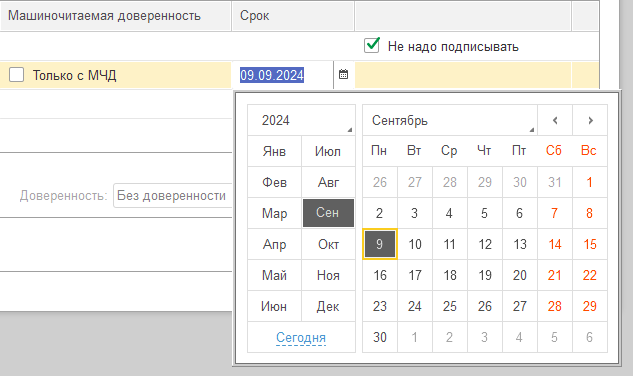Choose month Фев in the calendar
Viewport: 633px width, 376px height.
[275, 182]
